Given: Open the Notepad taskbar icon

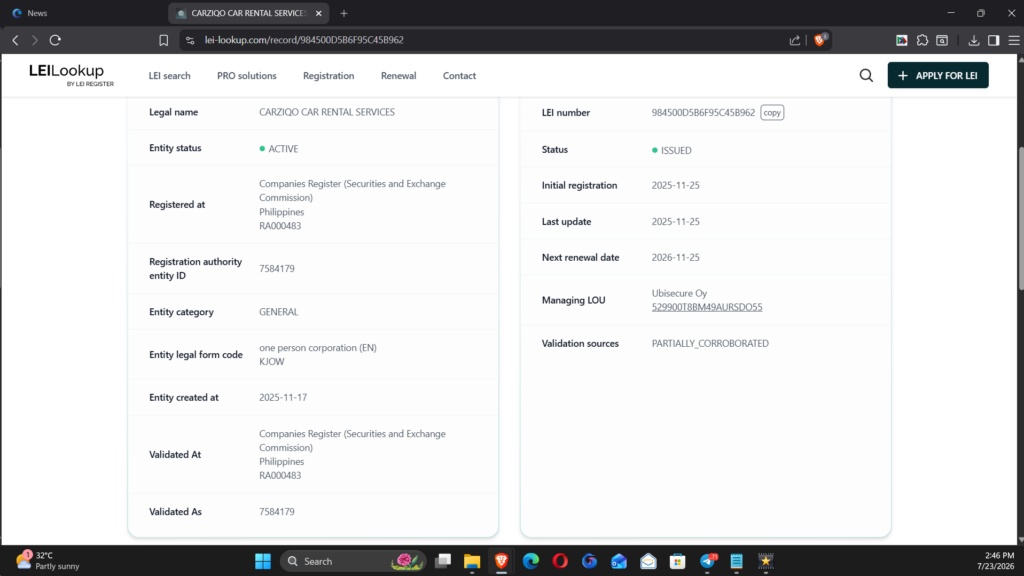Looking at the screenshot, I should tap(737, 561).
